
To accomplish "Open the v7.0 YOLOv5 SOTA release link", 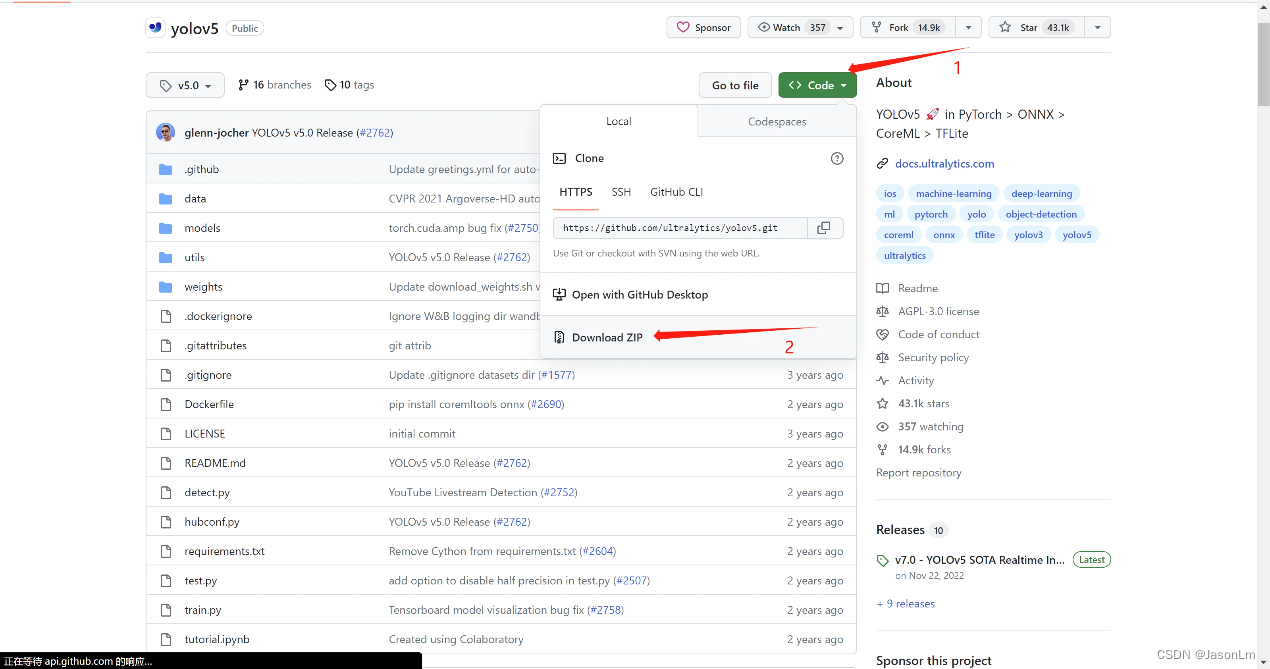I will (979, 560).
